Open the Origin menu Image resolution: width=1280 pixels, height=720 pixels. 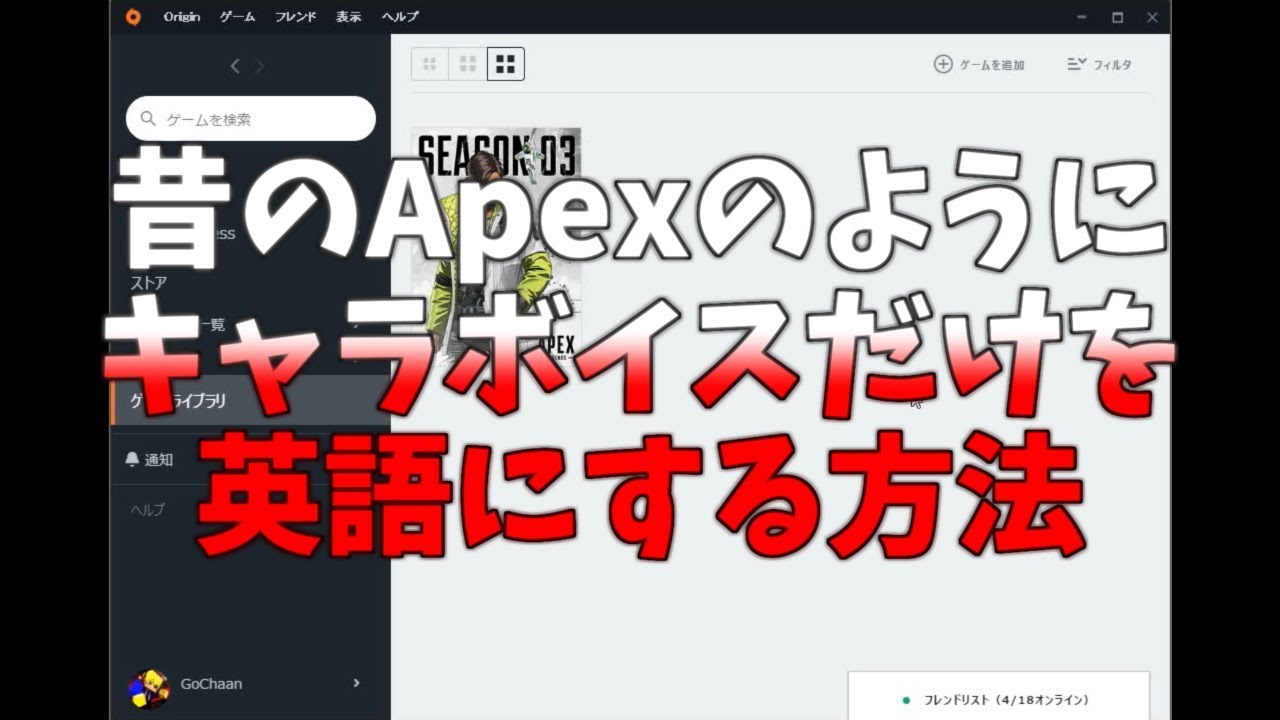[x=182, y=17]
